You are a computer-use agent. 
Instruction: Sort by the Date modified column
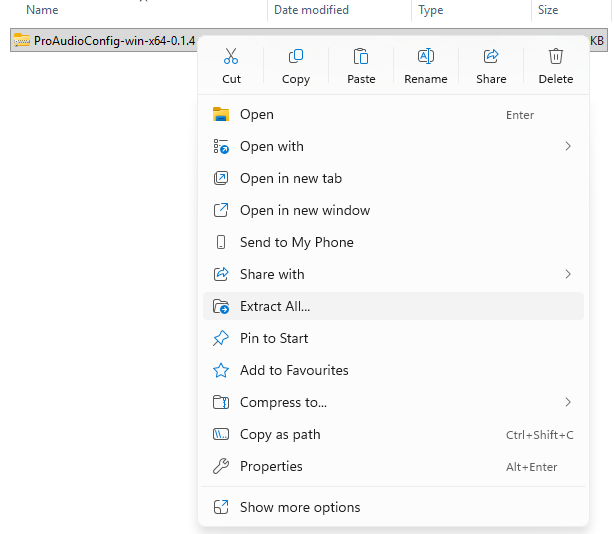click(311, 10)
